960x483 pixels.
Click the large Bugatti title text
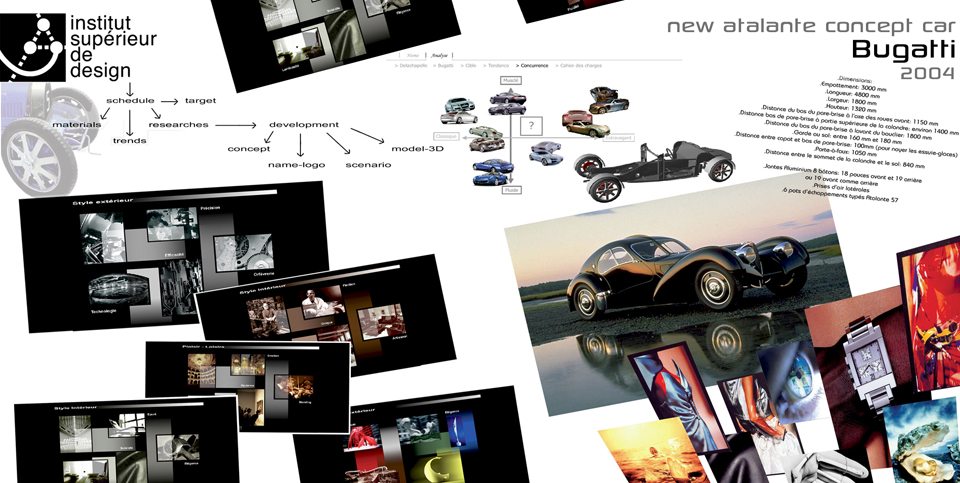click(x=902, y=51)
